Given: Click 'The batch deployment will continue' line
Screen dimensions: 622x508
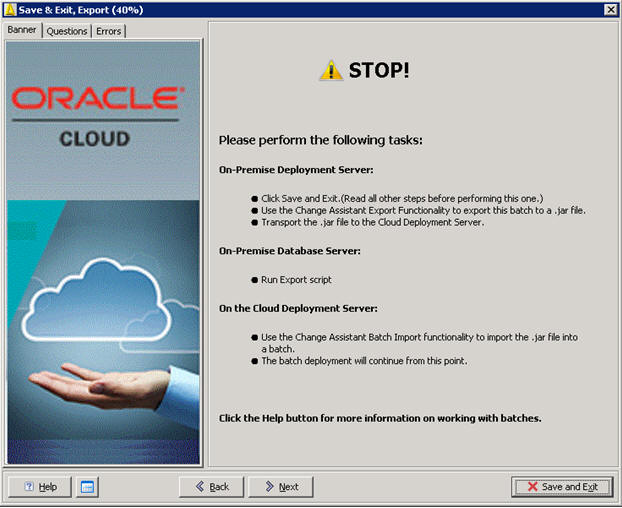Looking at the screenshot, I should (364, 361).
